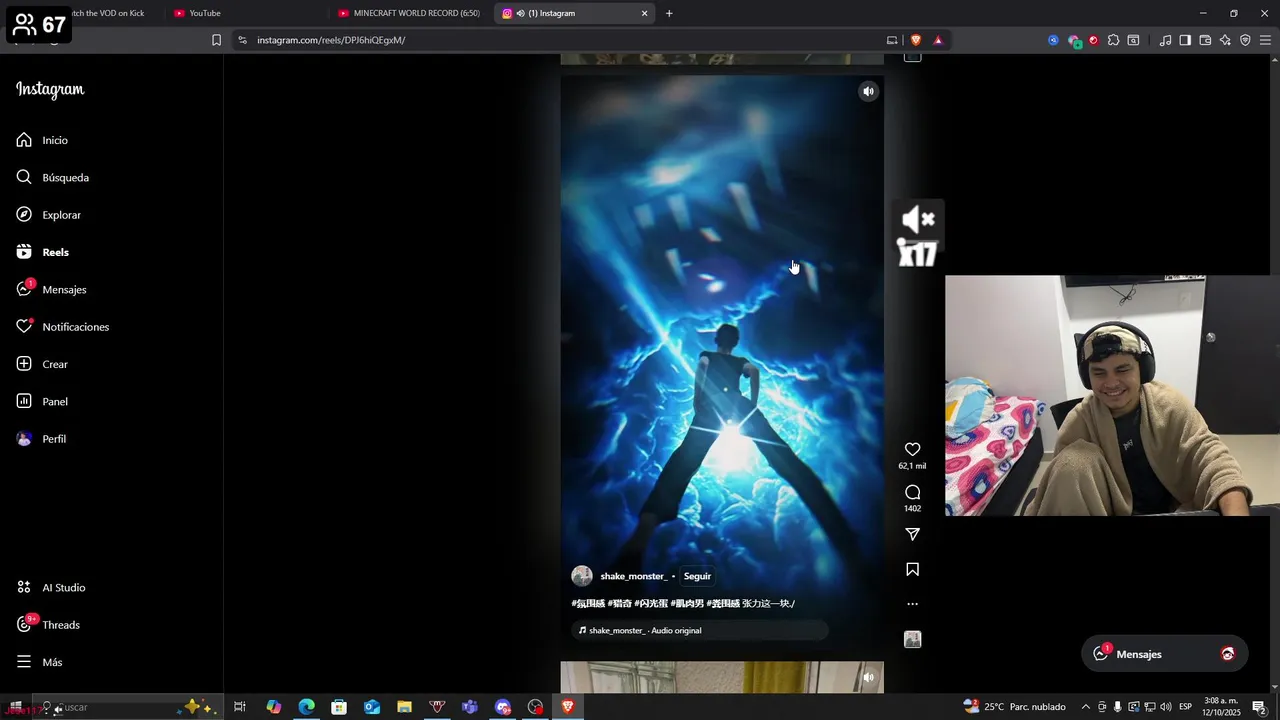
Task: Switch the ESP input language indicator
Action: point(1185,707)
